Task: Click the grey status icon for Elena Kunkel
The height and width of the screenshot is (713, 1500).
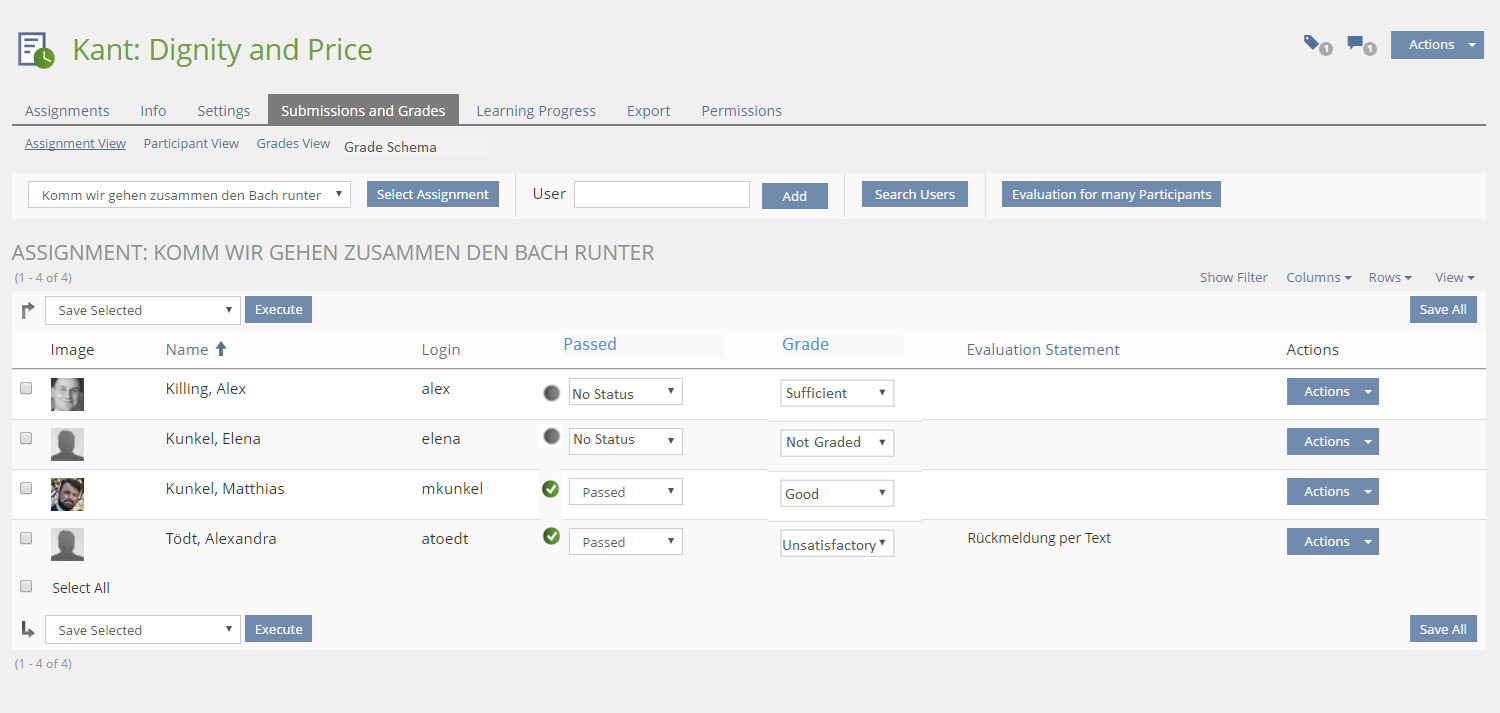Action: 551,436
